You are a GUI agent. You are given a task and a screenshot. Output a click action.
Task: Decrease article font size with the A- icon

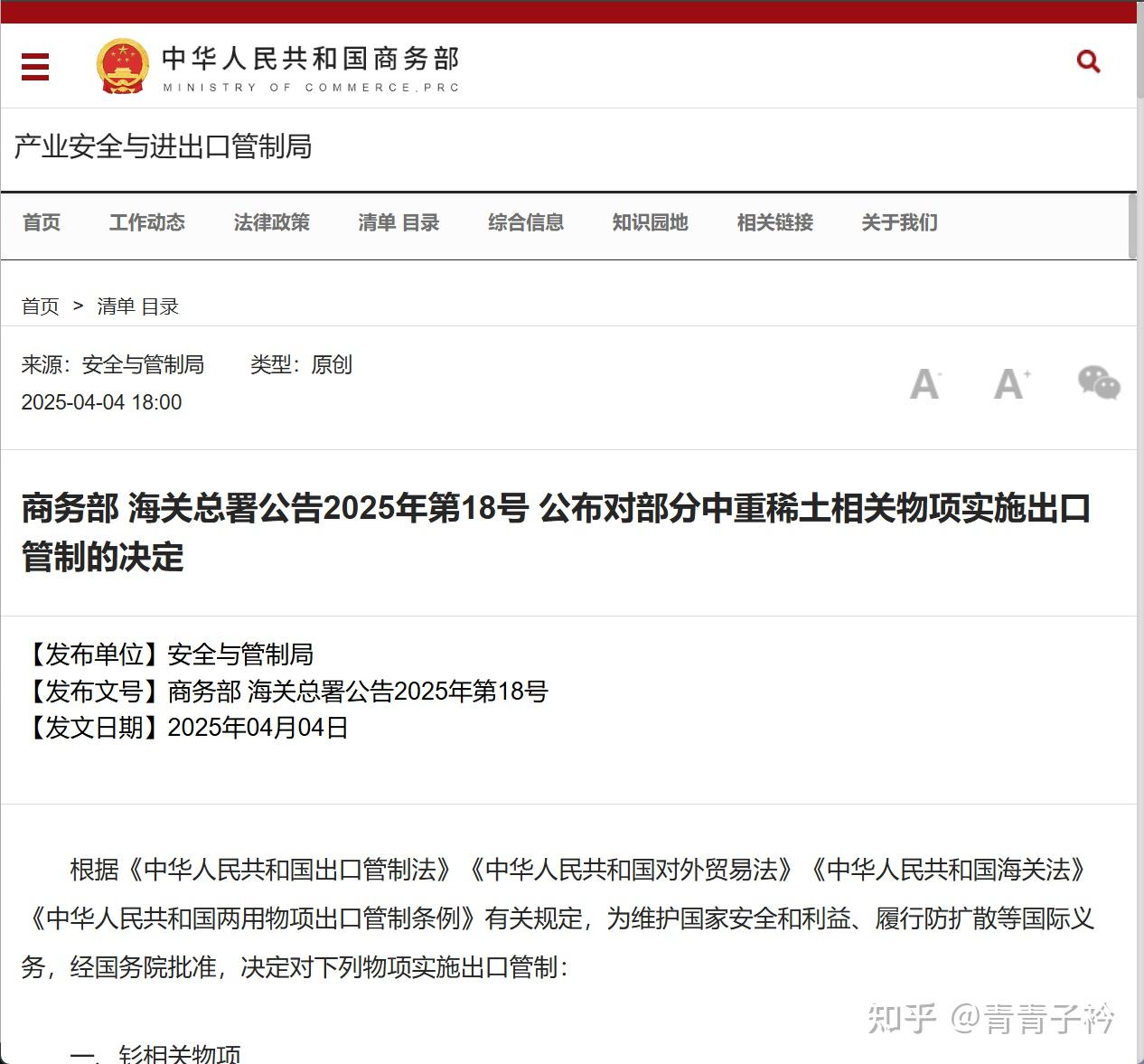(x=924, y=383)
